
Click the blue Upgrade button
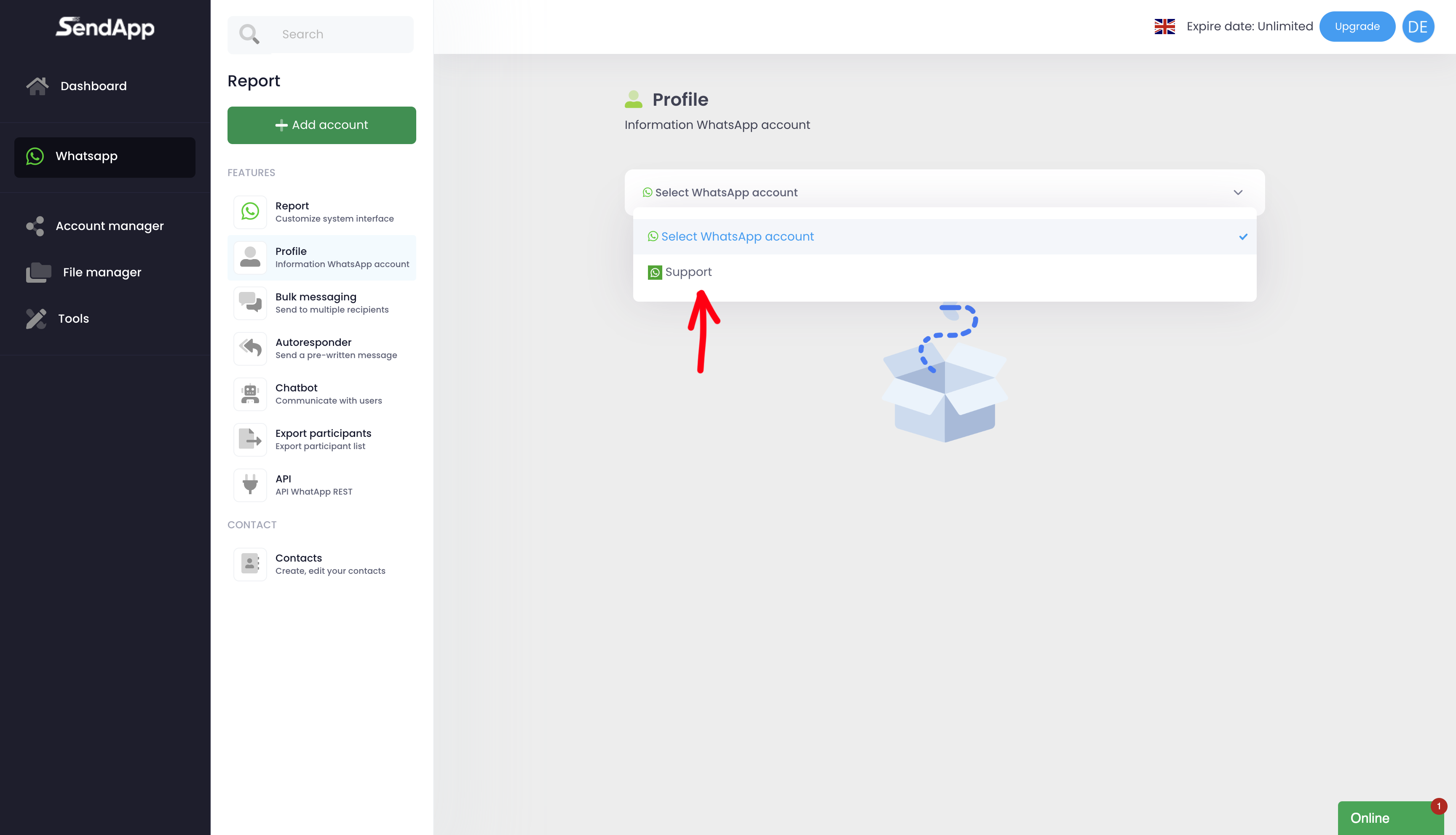pyautogui.click(x=1356, y=27)
